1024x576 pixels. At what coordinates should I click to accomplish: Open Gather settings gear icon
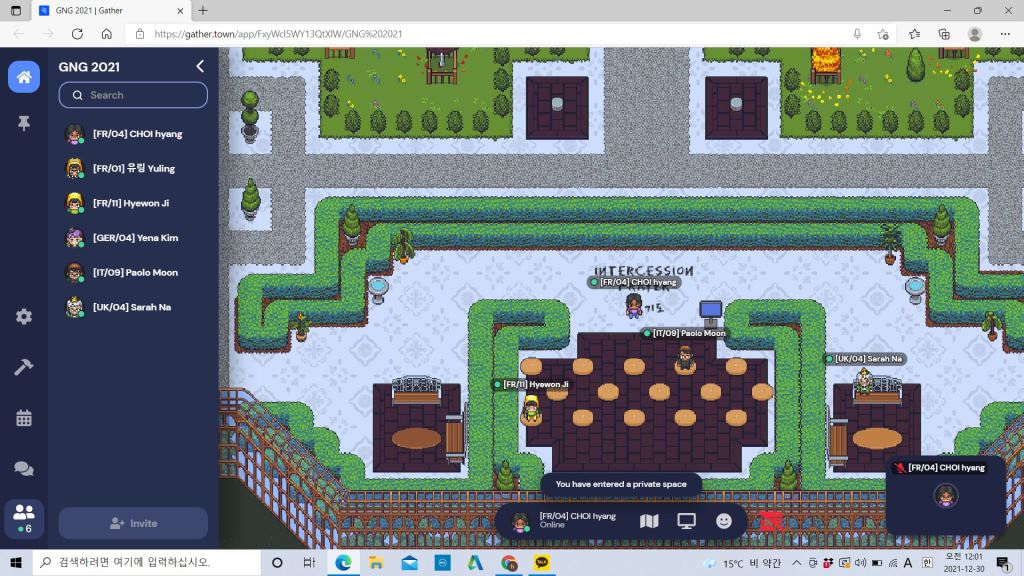(x=24, y=316)
